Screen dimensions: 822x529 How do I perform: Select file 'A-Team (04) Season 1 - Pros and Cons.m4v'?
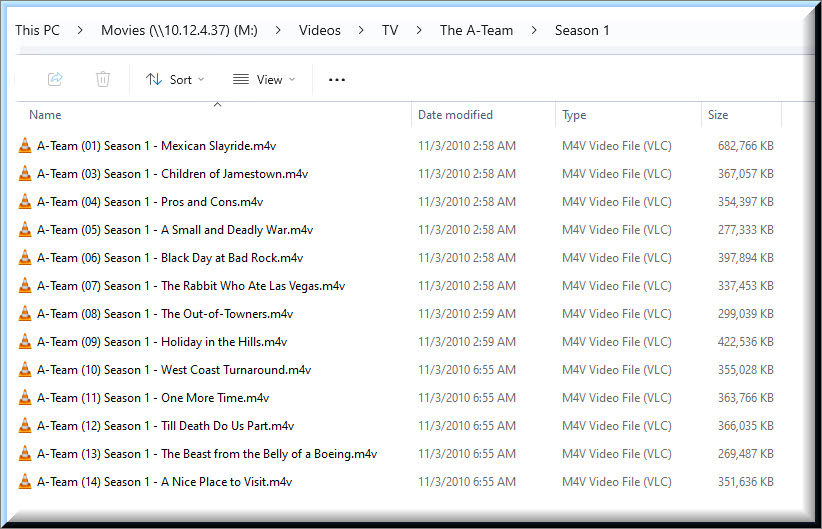pyautogui.click(x=150, y=202)
